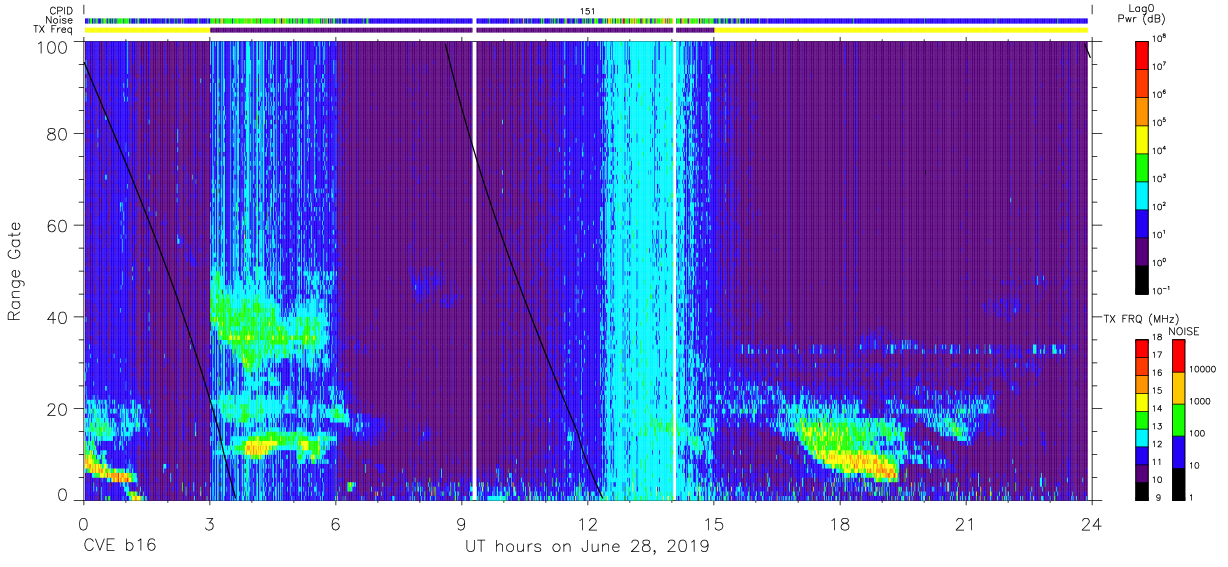Click the 24 tick on UT hours axis

pos(1092,523)
